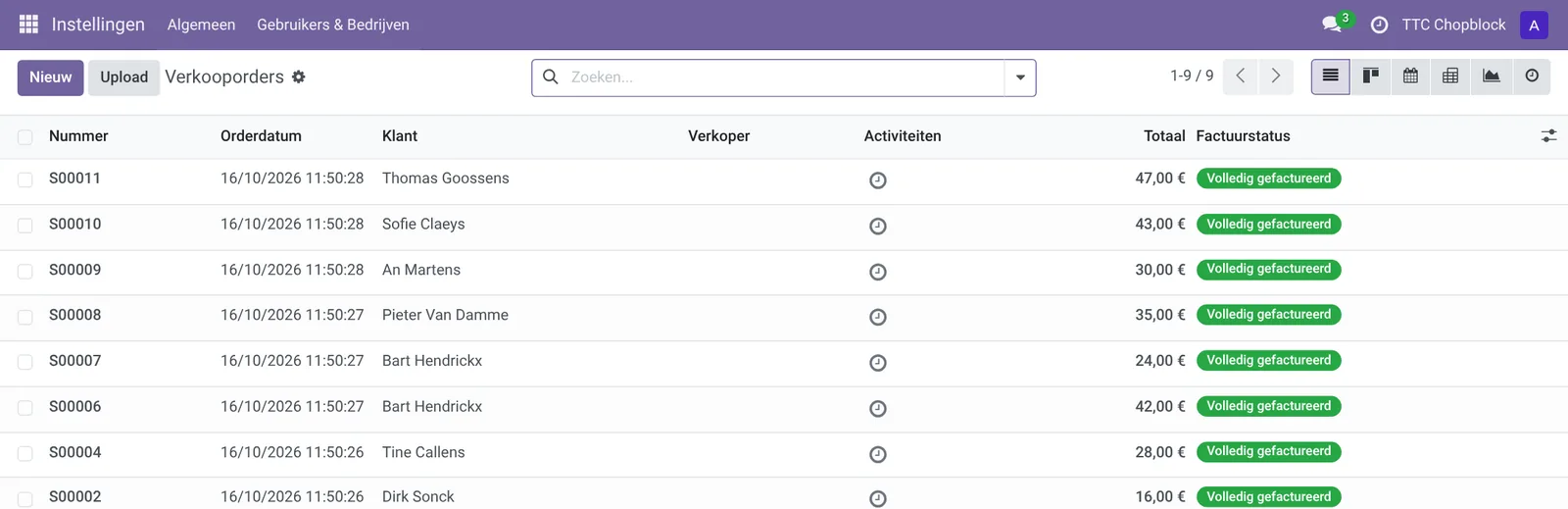Image resolution: width=1568 pixels, height=509 pixels.
Task: Sort by Verkoper column header
Action: [x=718, y=136]
